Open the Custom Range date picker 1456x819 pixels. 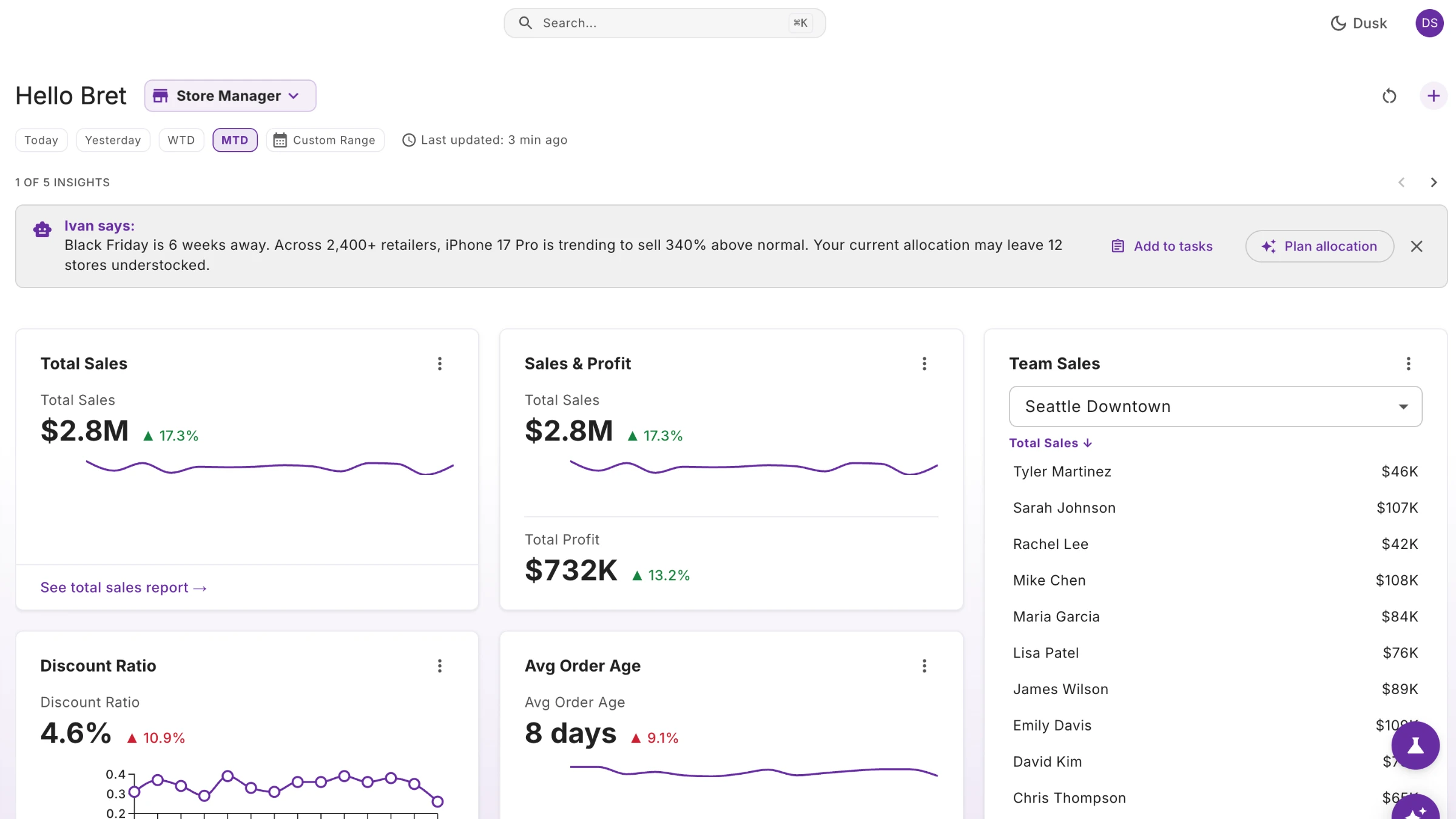pos(325,140)
